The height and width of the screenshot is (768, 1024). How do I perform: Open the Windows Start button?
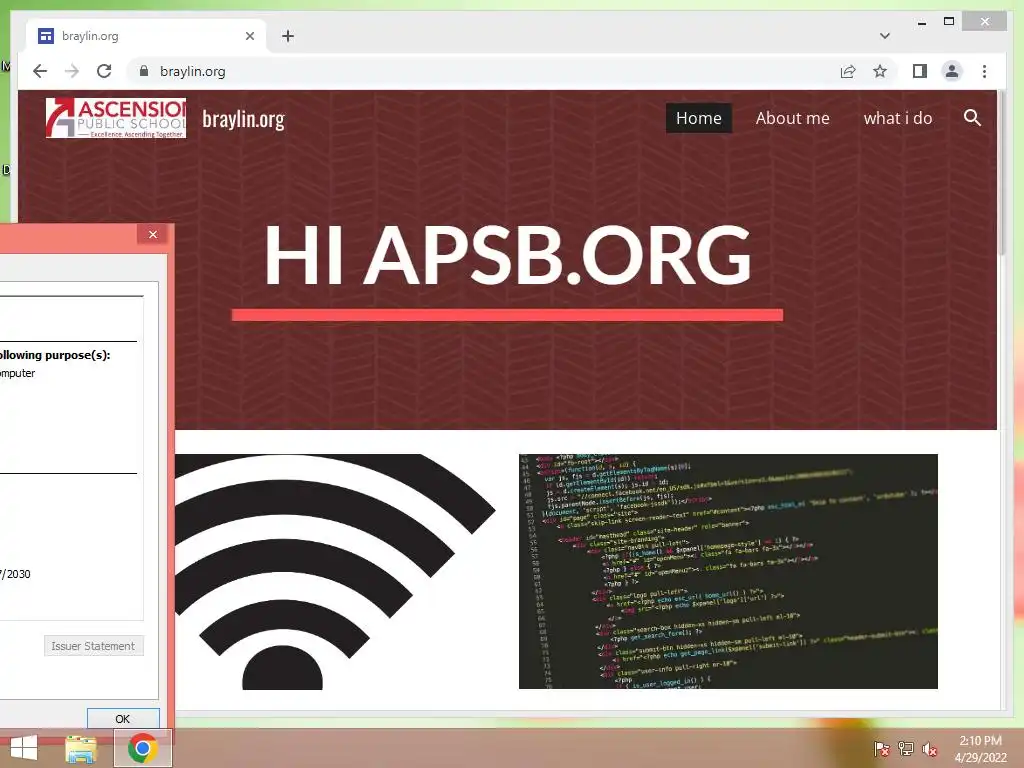pos(24,748)
